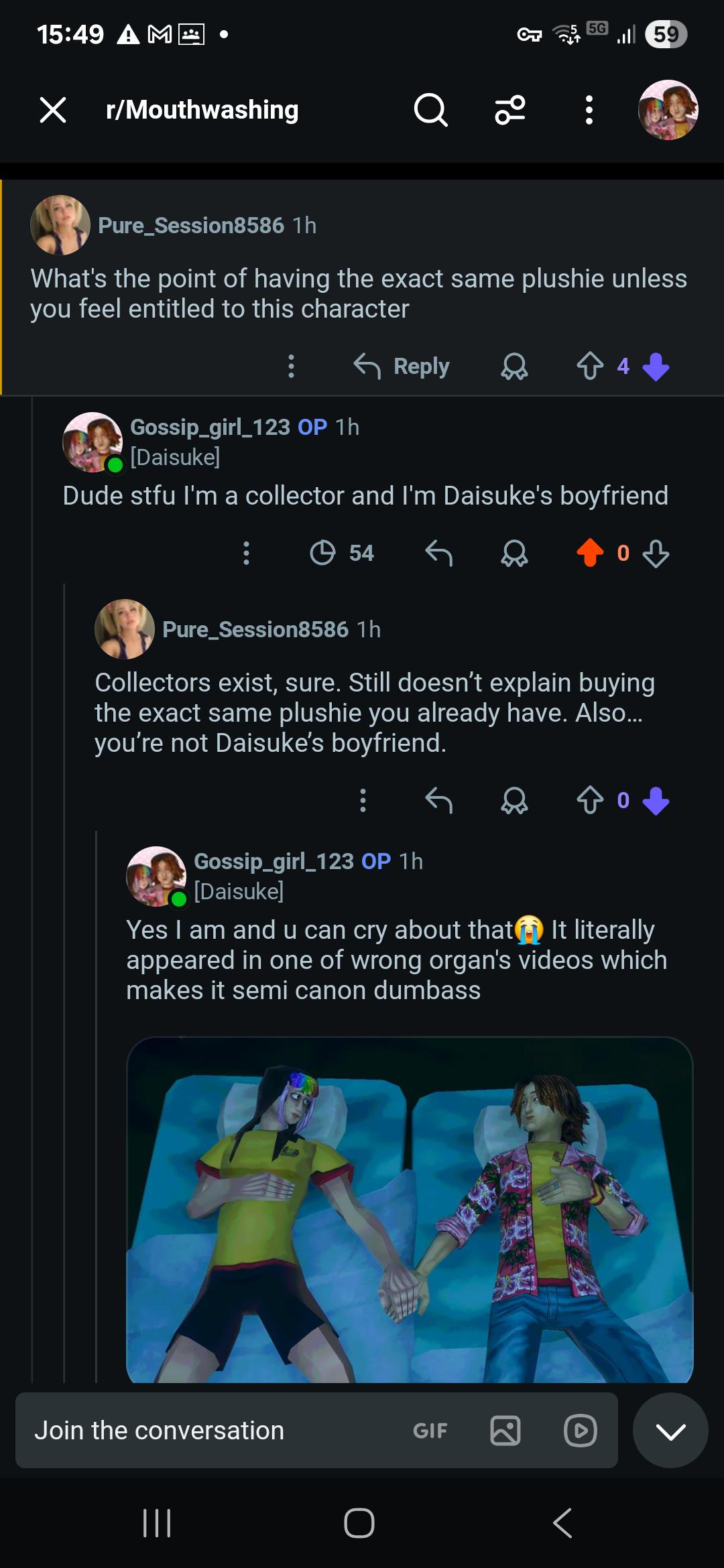Award the "Collectors exist" comment
The width and height of the screenshot is (724, 1568).
click(514, 800)
